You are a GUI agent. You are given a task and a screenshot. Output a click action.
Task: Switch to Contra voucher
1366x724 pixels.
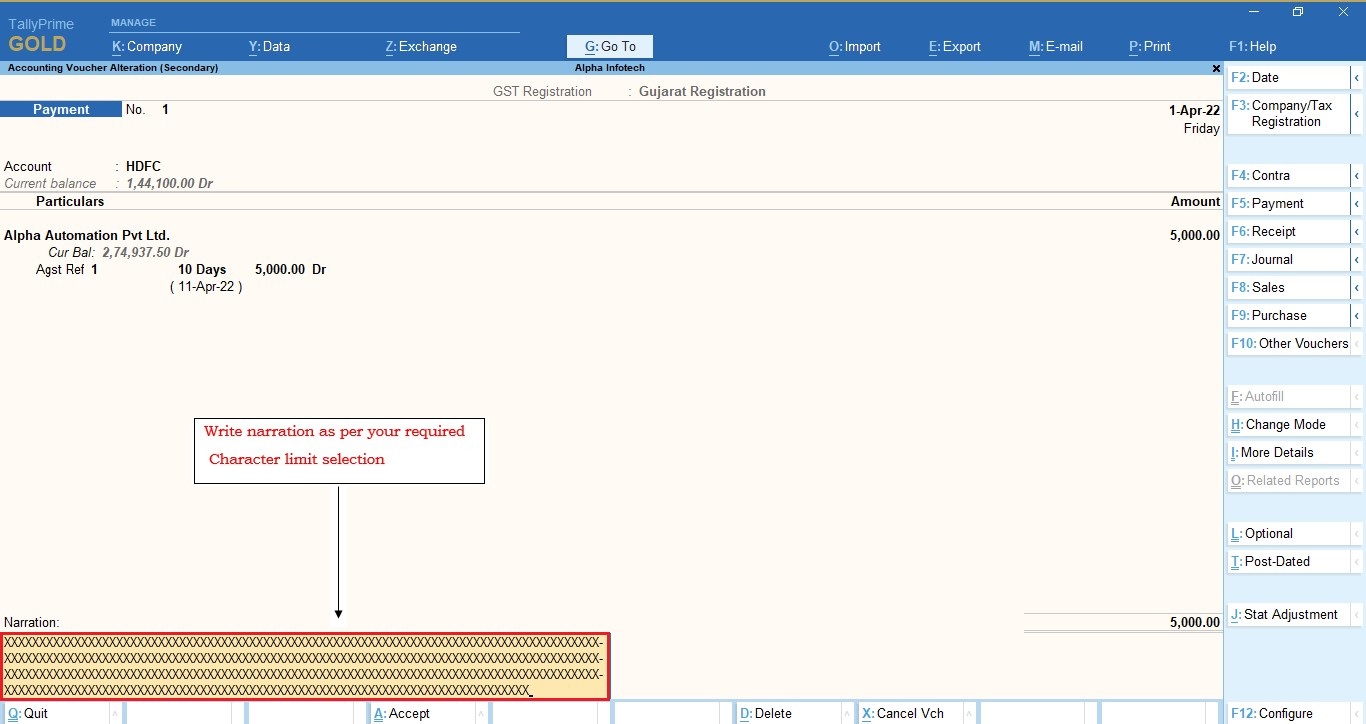pyautogui.click(x=1280, y=175)
